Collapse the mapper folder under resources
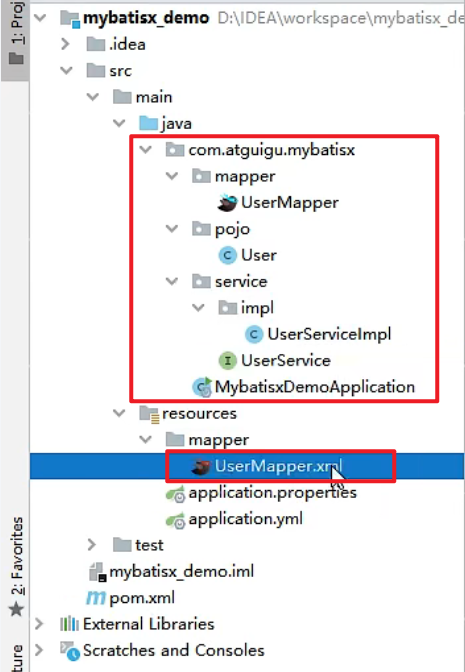 [146, 439]
